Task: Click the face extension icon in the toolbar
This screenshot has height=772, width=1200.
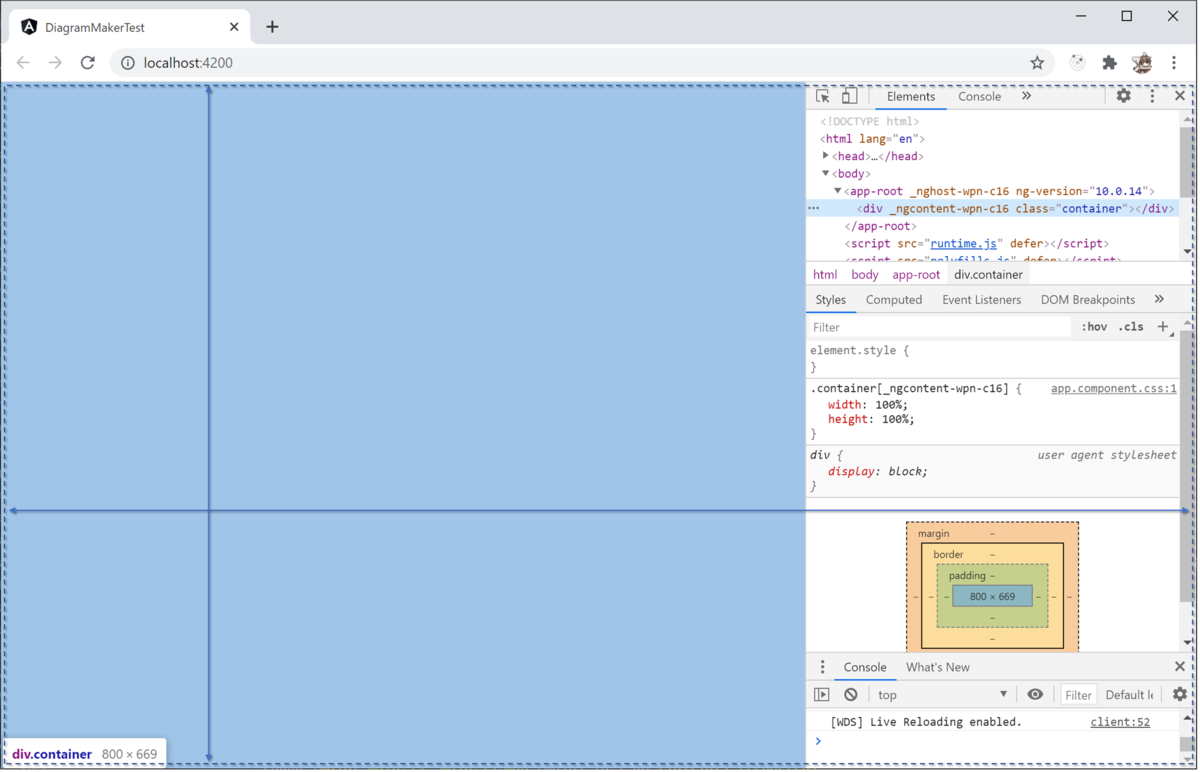Action: 1077,63
